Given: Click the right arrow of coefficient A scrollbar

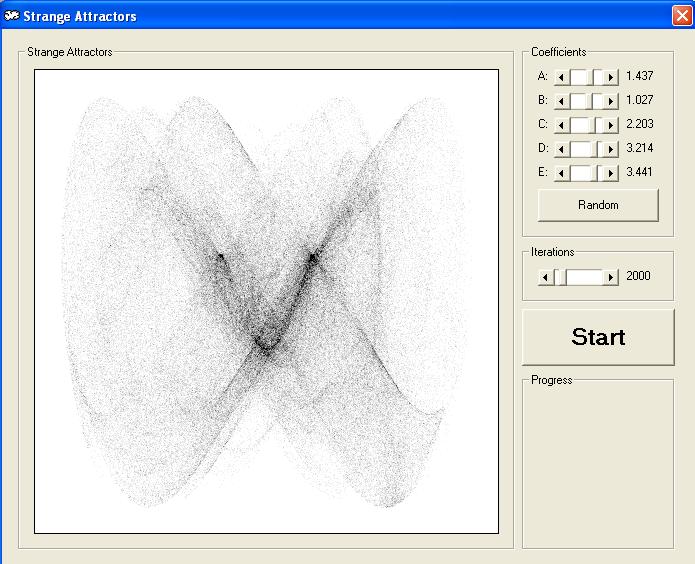Looking at the screenshot, I should pyautogui.click(x=611, y=77).
